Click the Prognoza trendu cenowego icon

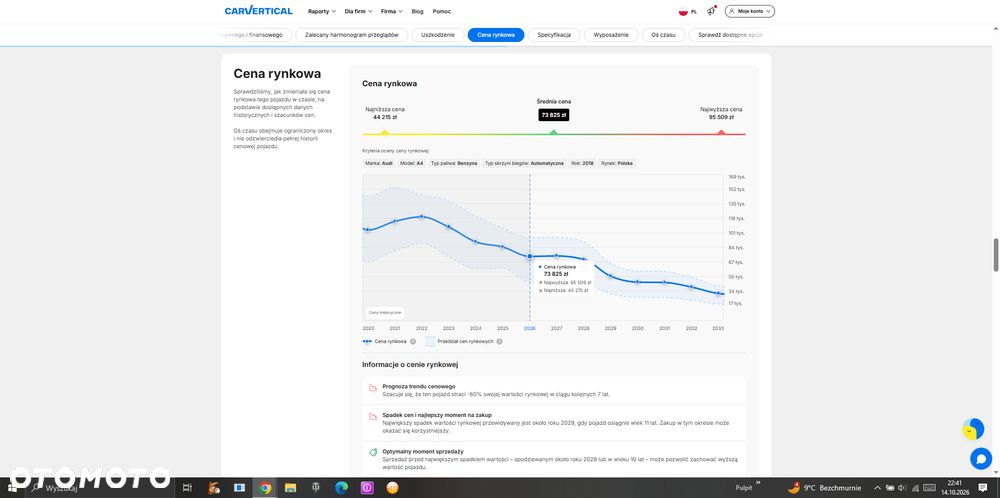[373, 388]
